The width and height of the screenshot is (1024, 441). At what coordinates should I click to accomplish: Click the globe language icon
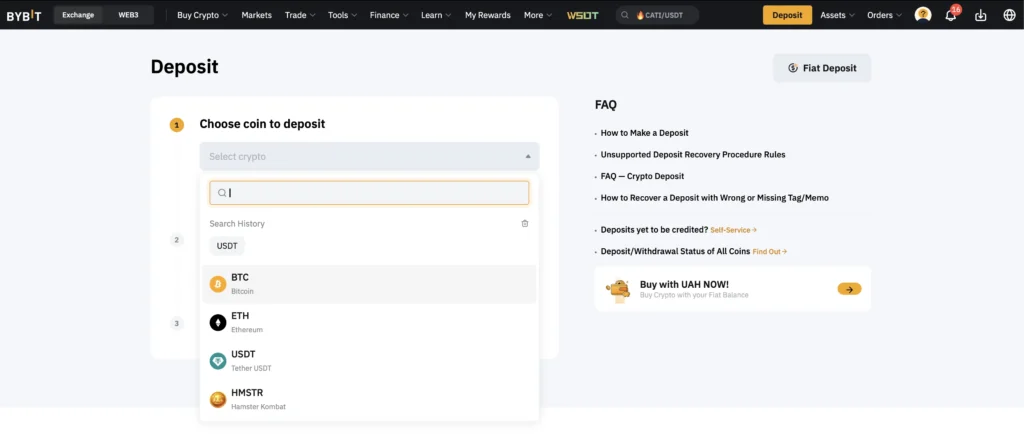pyautogui.click(x=1009, y=15)
